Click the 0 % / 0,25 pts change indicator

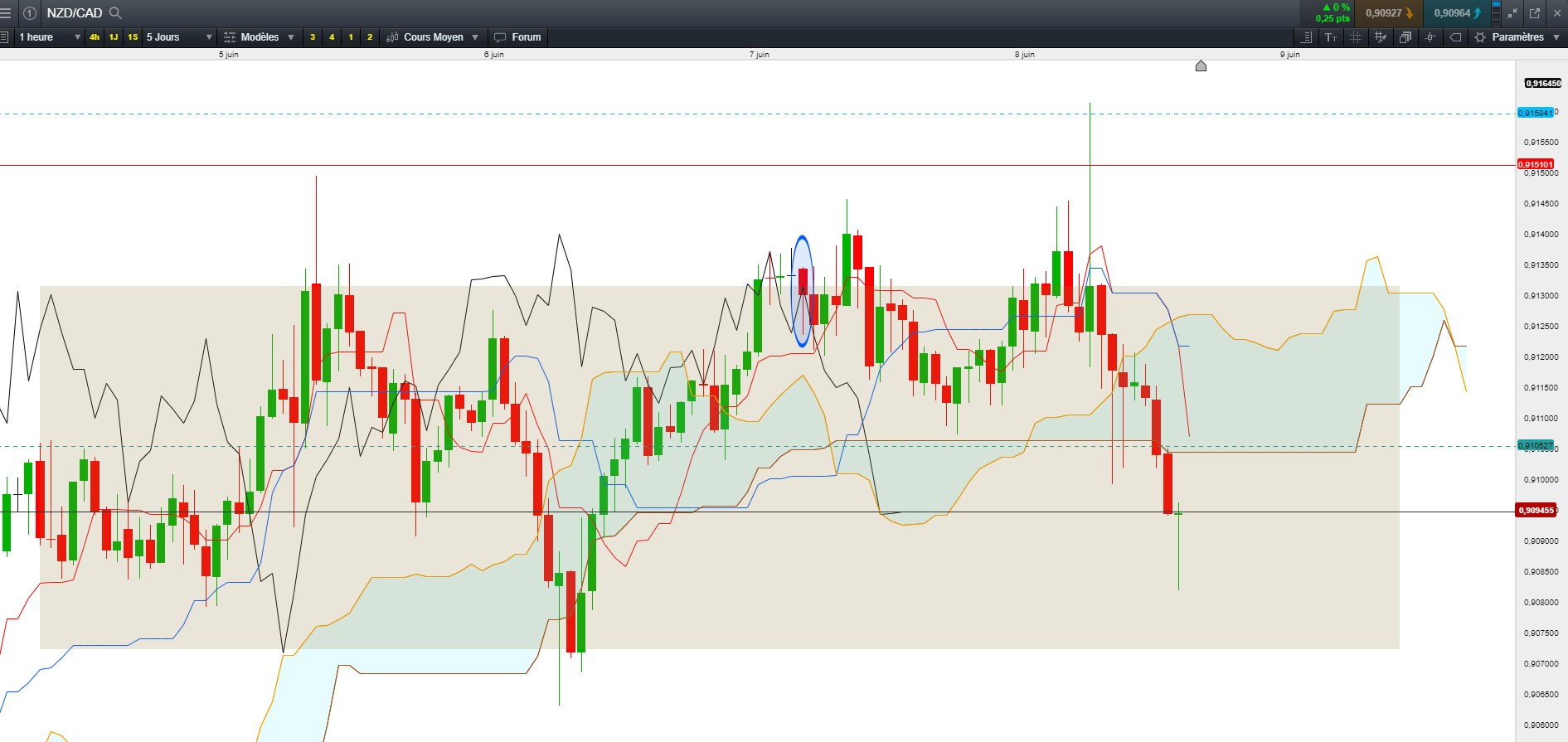point(1332,13)
